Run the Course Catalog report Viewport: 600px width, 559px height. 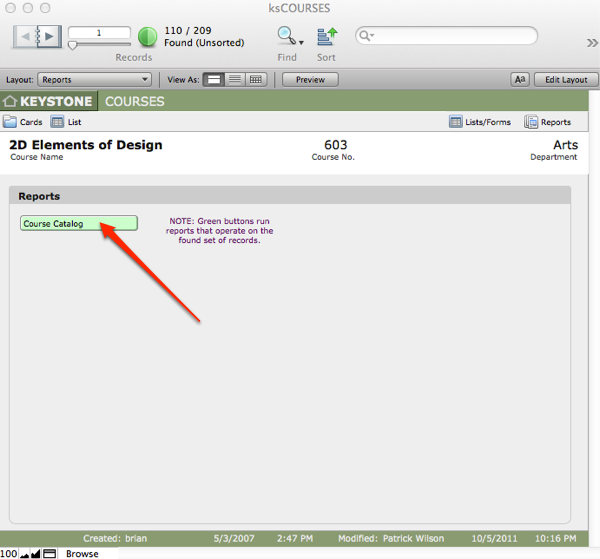[x=79, y=223]
